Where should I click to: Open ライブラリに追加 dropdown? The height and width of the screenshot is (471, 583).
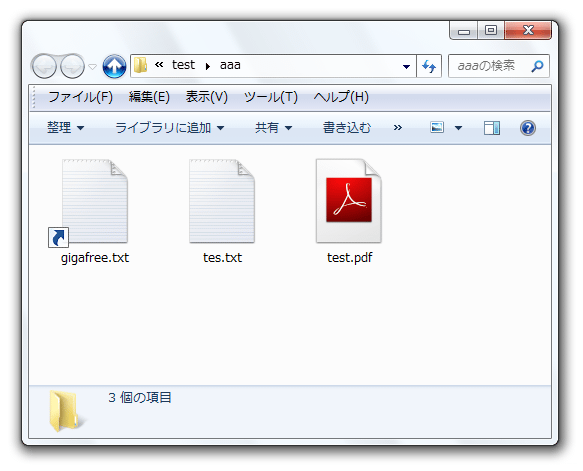point(170,128)
